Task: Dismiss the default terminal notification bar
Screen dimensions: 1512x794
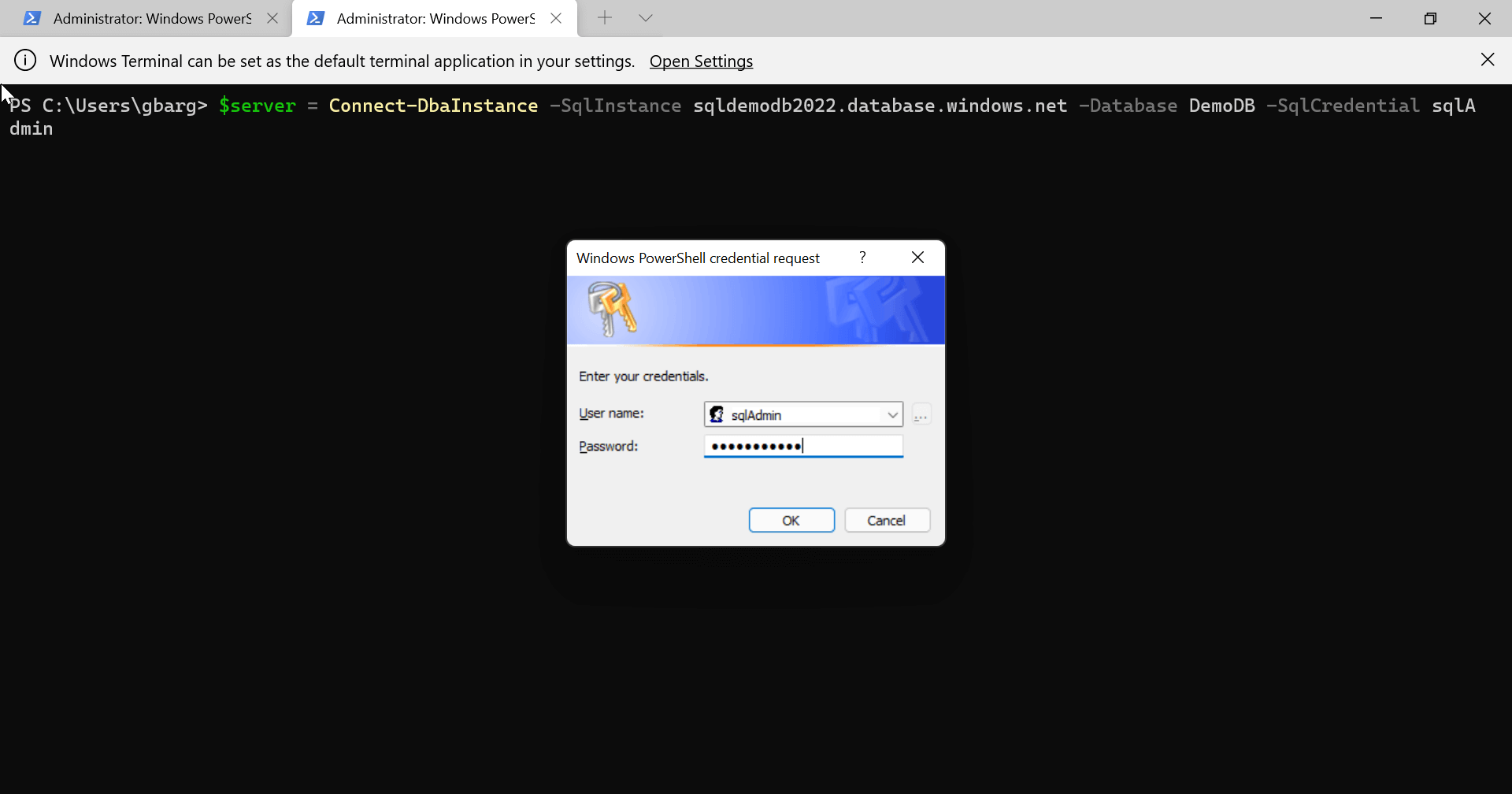Action: coord(1488,60)
